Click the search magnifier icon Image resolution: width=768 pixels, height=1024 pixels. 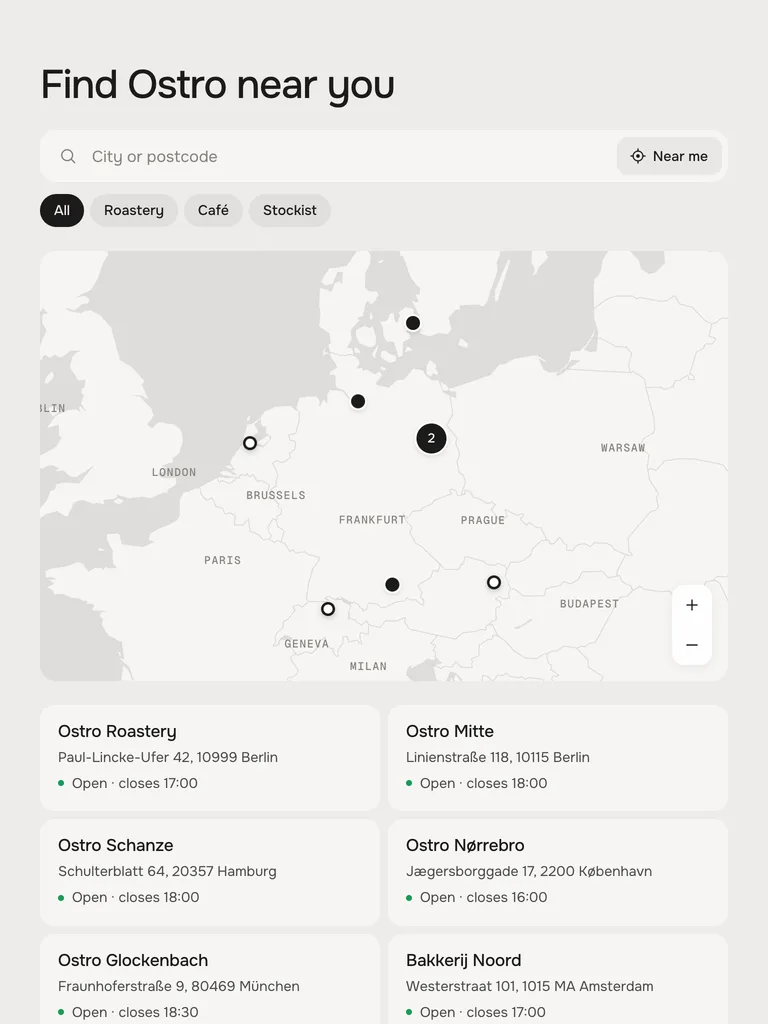tap(68, 156)
